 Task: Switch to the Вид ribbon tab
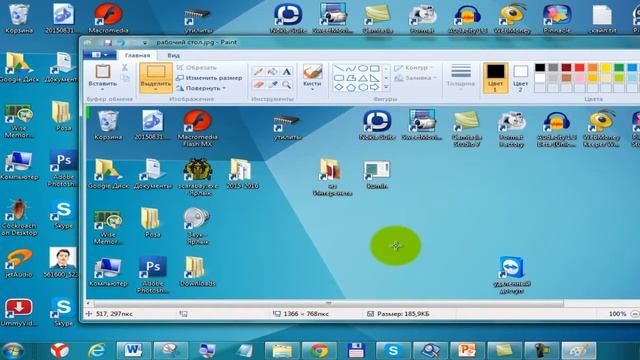[173, 55]
